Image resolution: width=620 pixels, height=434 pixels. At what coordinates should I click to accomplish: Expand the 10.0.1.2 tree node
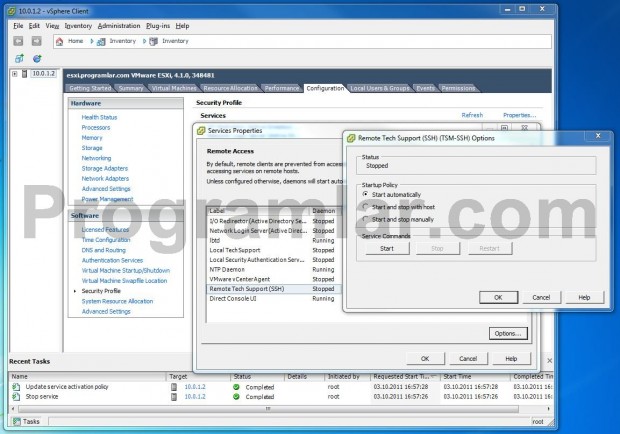15,74
